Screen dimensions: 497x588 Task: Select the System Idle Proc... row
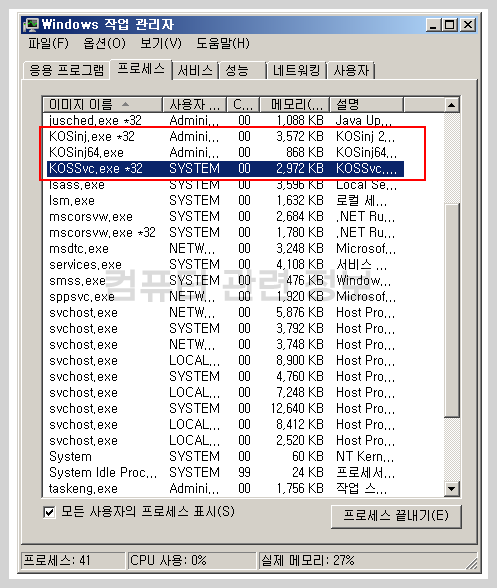[225, 472]
